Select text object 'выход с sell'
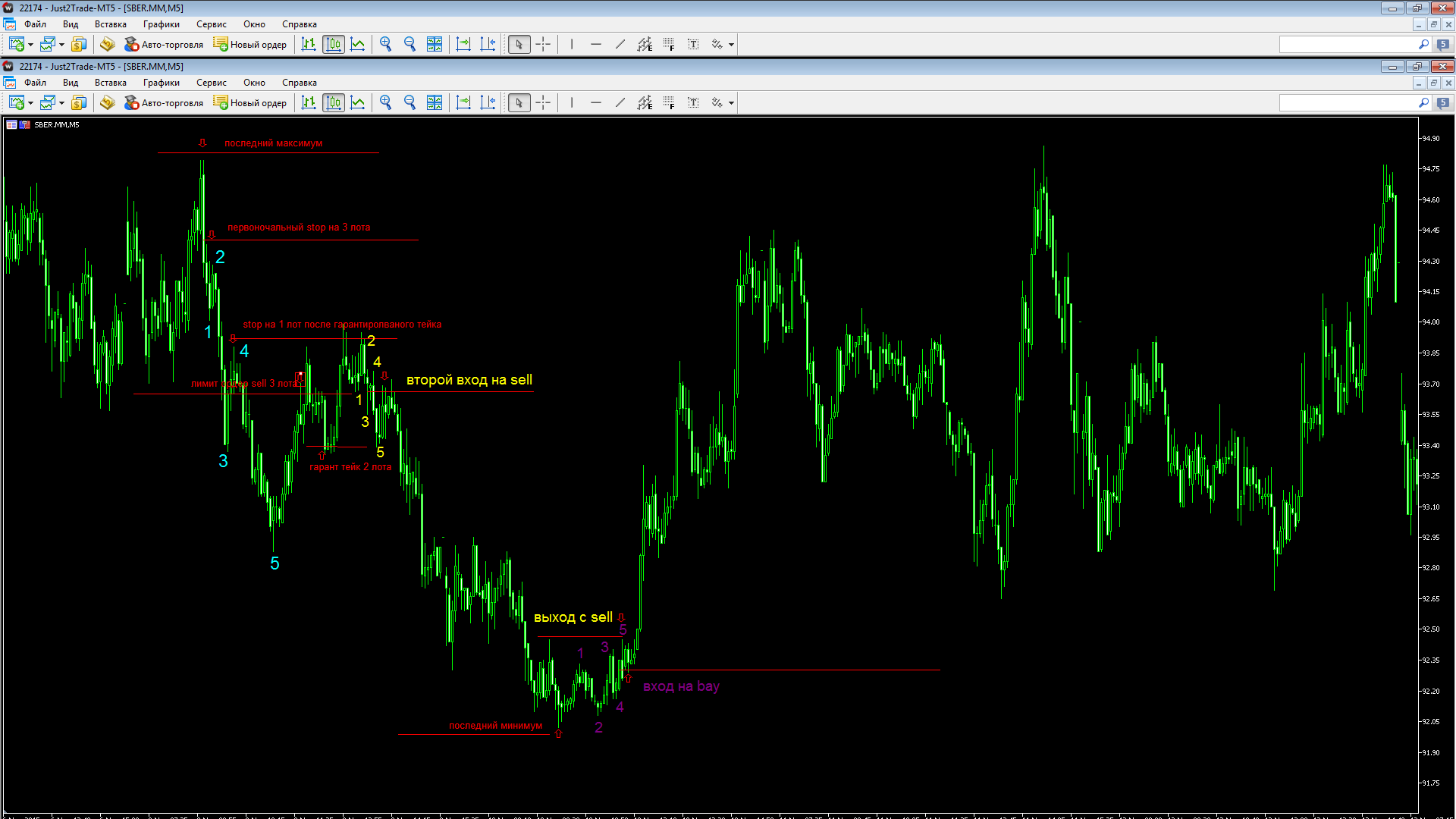 (x=573, y=617)
